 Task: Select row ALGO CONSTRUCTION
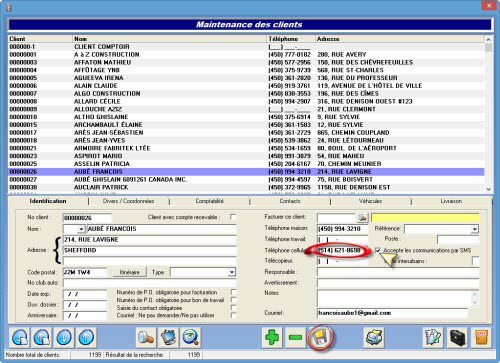point(246,93)
